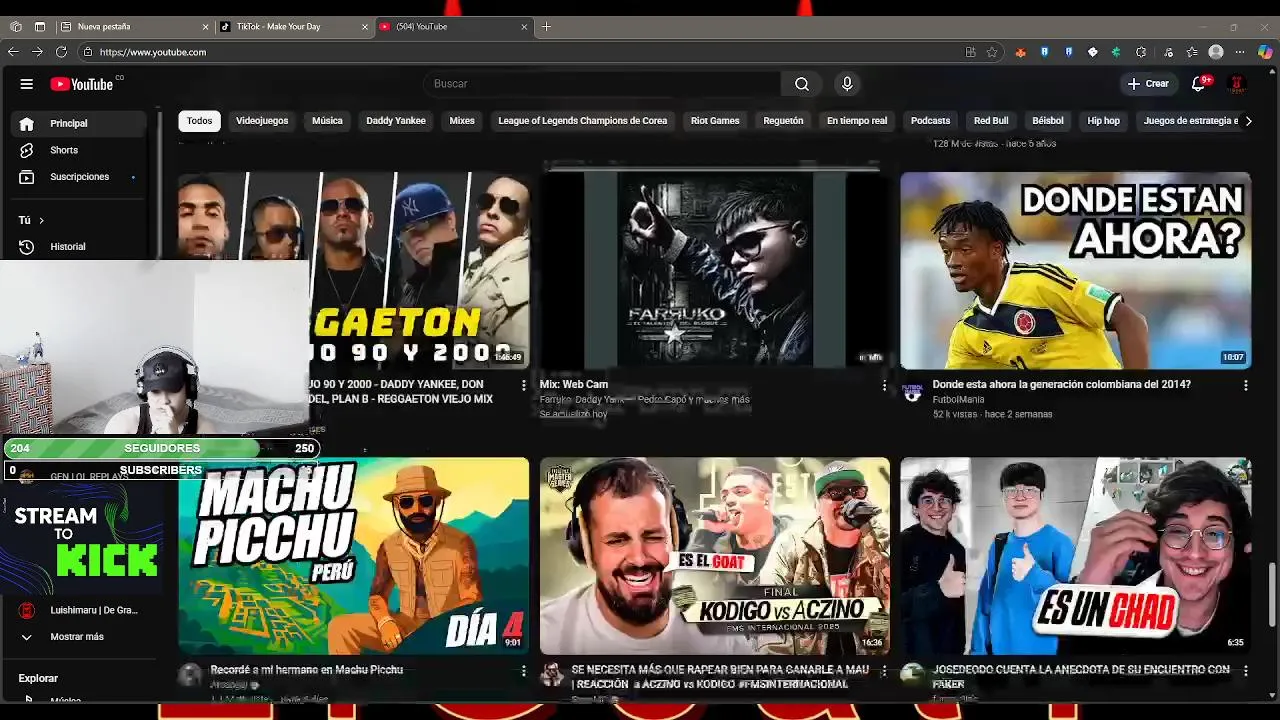Go to Principal in the sidebar
Viewport: 1280px width, 720px height.
pyautogui.click(x=80, y=123)
